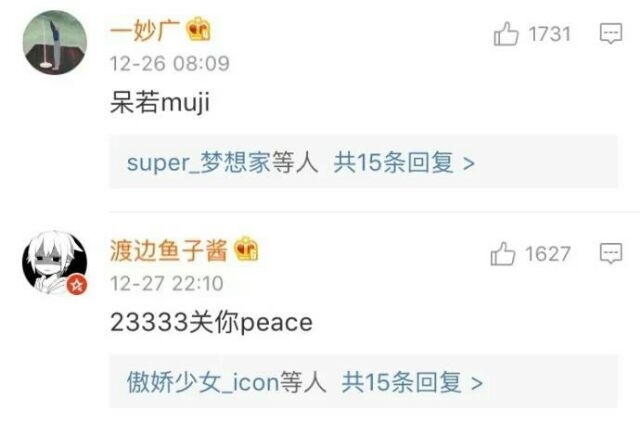Tap the timestamp 12-27 22:10
The width and height of the screenshot is (640, 421).
[x=167, y=283]
